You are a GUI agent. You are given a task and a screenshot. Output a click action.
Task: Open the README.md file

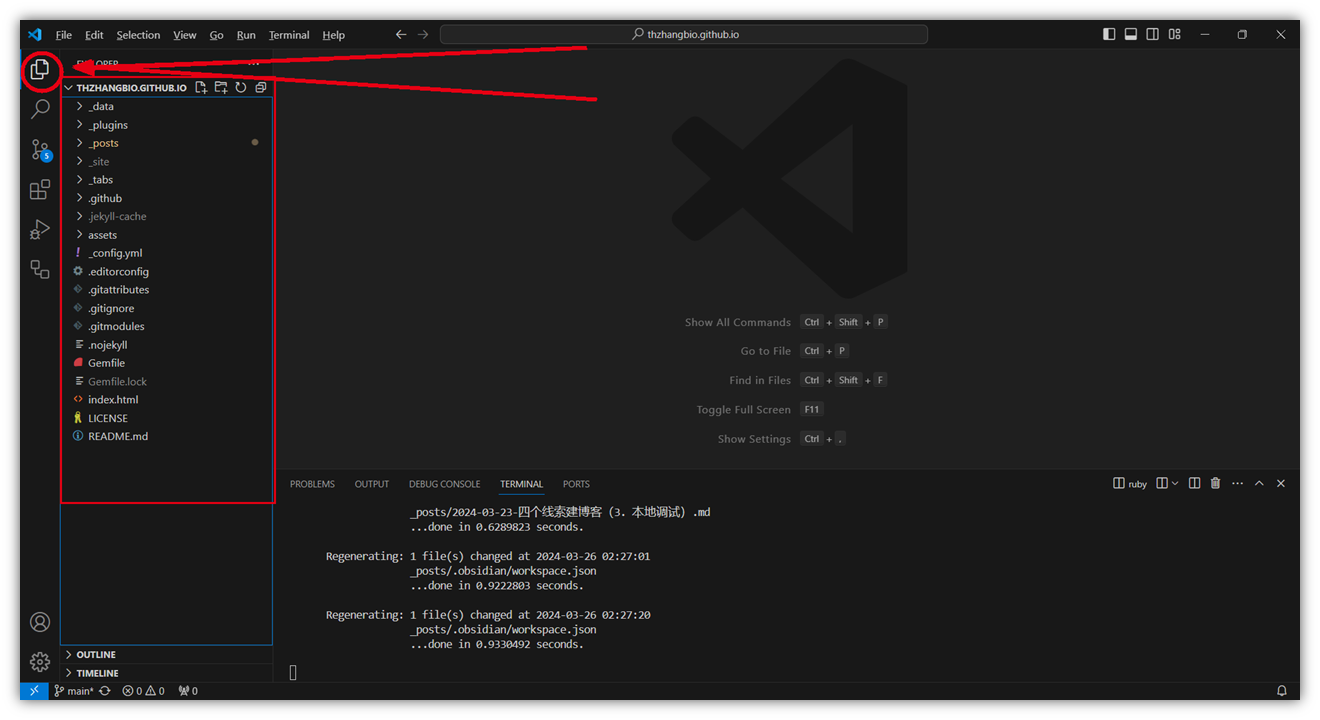point(167,436)
